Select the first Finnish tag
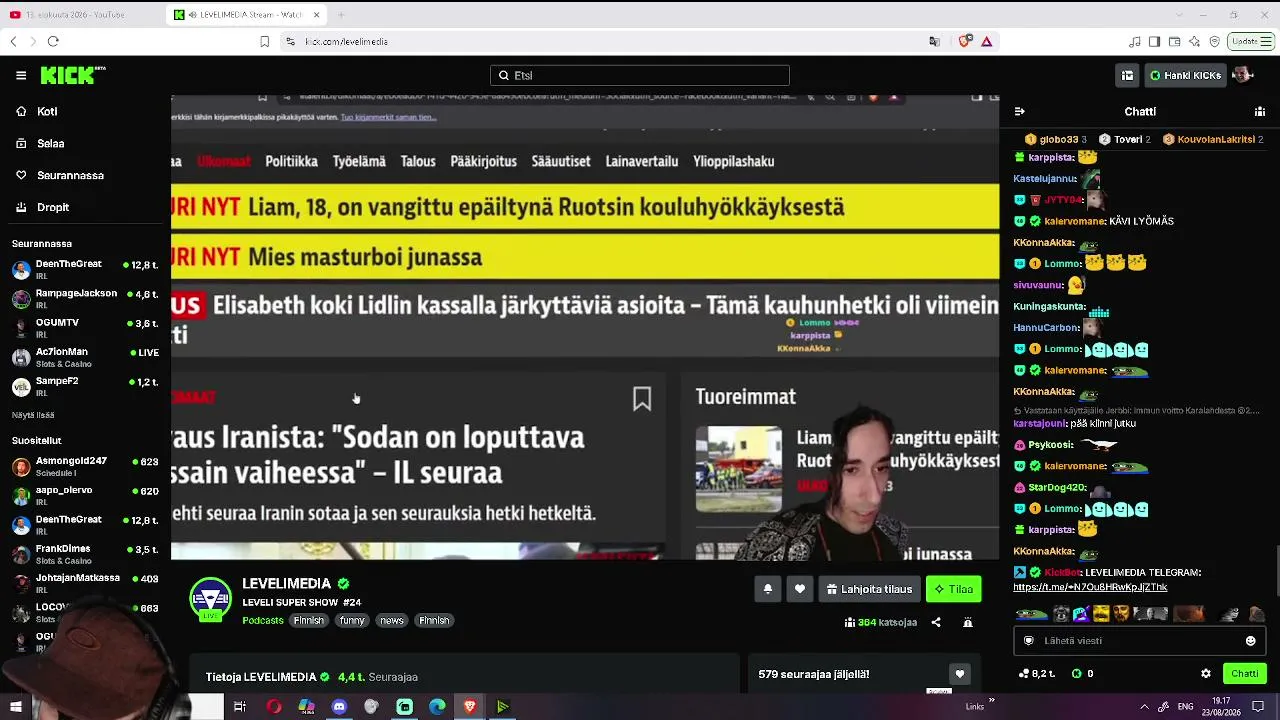This screenshot has height=720, width=1280. 308,621
